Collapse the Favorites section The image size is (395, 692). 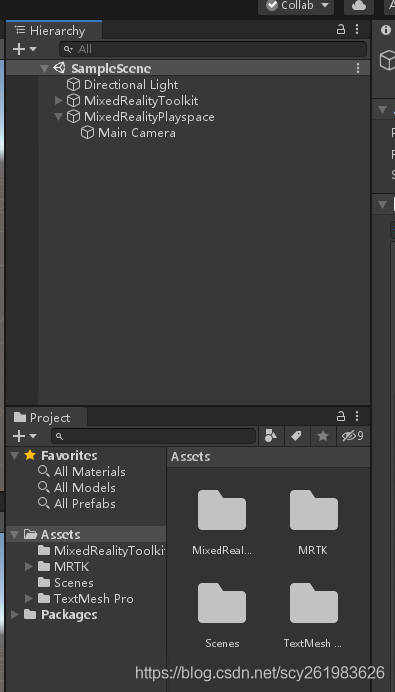pos(15,455)
